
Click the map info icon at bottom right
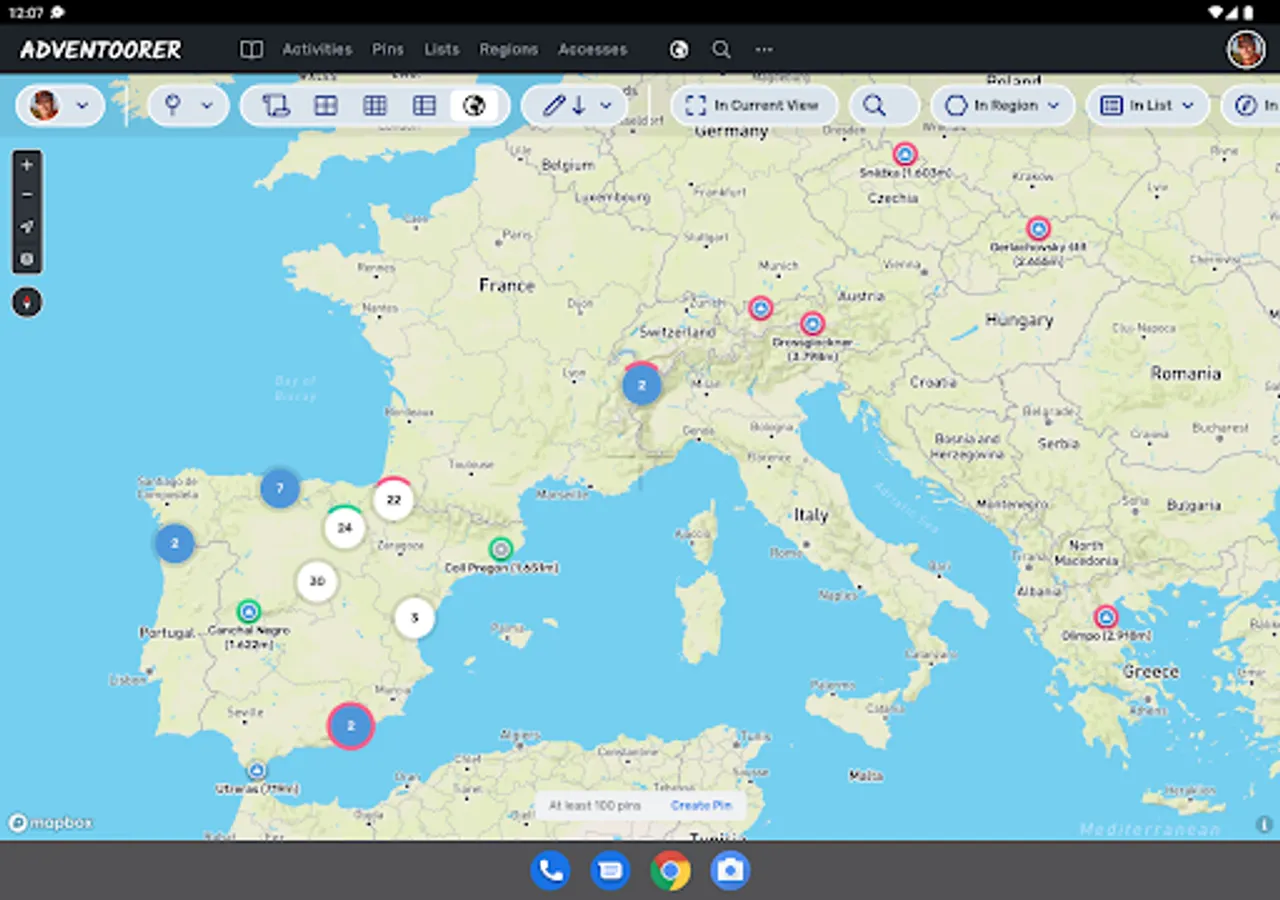1264,824
